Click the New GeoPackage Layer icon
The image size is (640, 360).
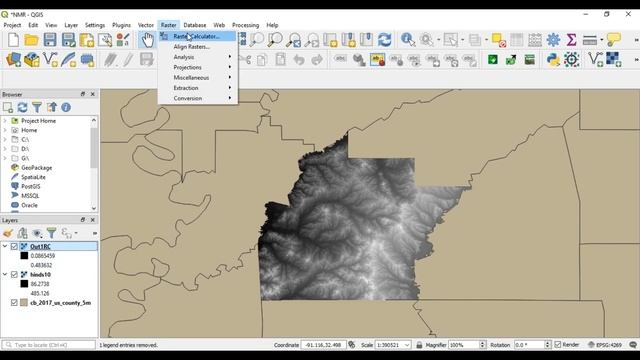[x=32, y=60]
